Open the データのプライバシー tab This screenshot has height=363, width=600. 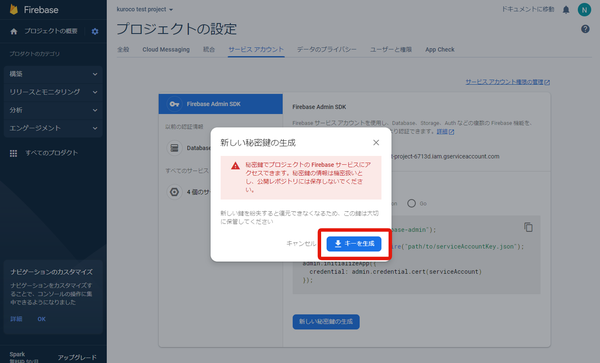pyautogui.click(x=327, y=49)
